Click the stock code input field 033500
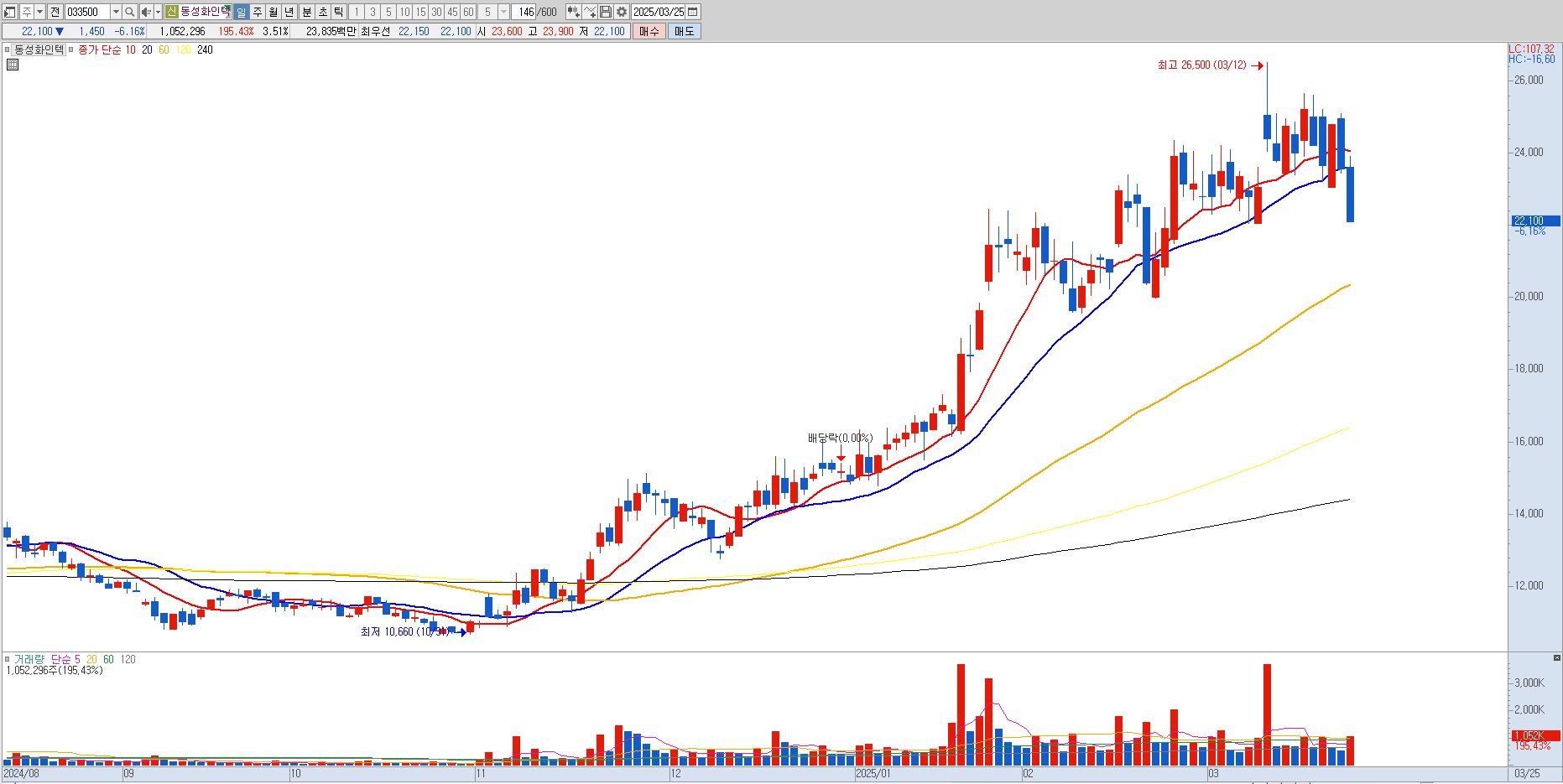Screen dimensions: 1563x784 pyautogui.click(x=87, y=12)
